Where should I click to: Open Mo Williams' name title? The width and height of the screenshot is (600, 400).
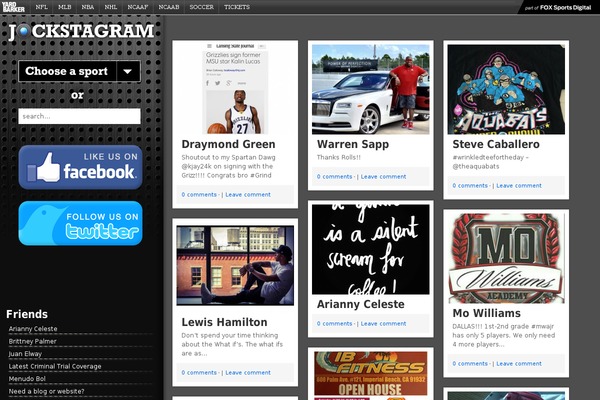pos(486,313)
